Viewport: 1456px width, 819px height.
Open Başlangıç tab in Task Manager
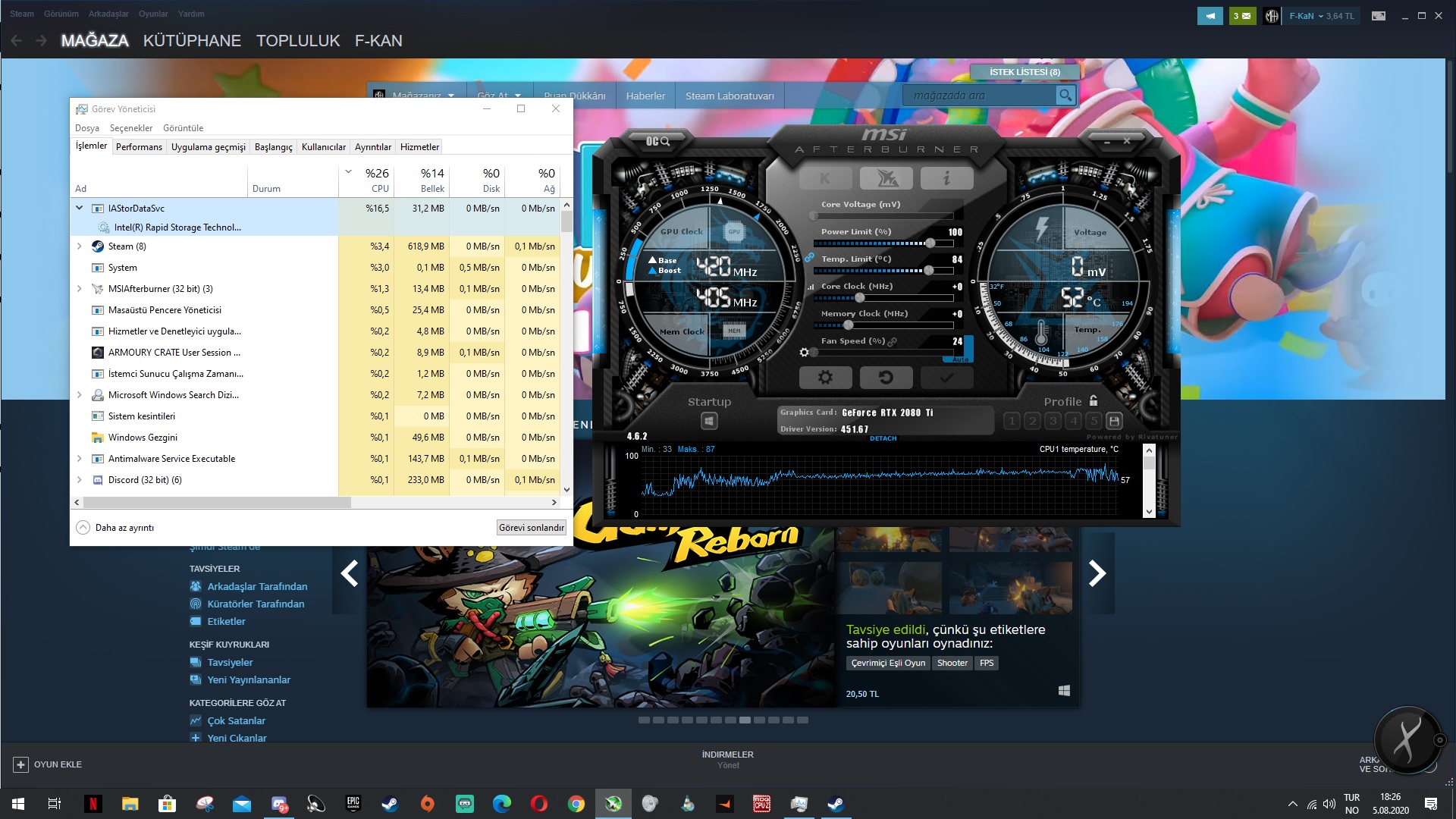pyautogui.click(x=273, y=147)
